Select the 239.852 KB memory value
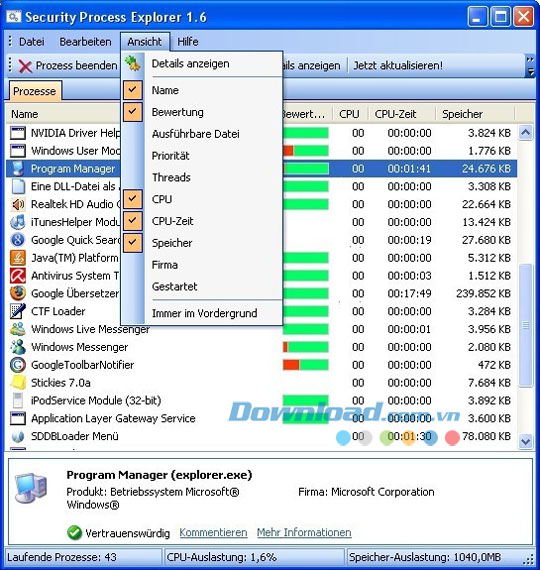 (483, 293)
